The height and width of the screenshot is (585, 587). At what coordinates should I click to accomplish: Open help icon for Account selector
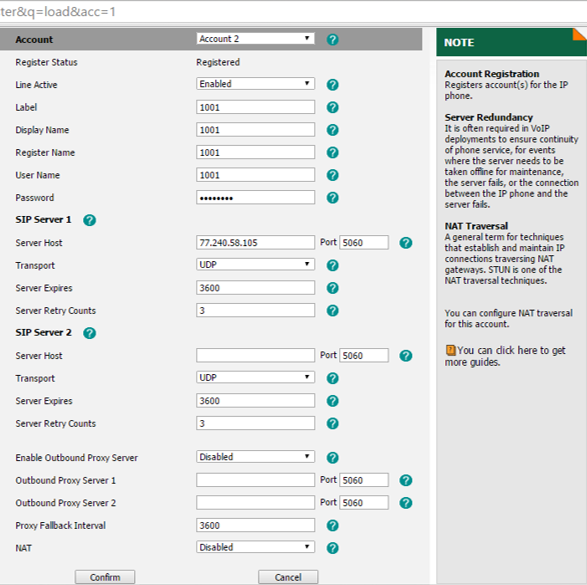coord(332,39)
